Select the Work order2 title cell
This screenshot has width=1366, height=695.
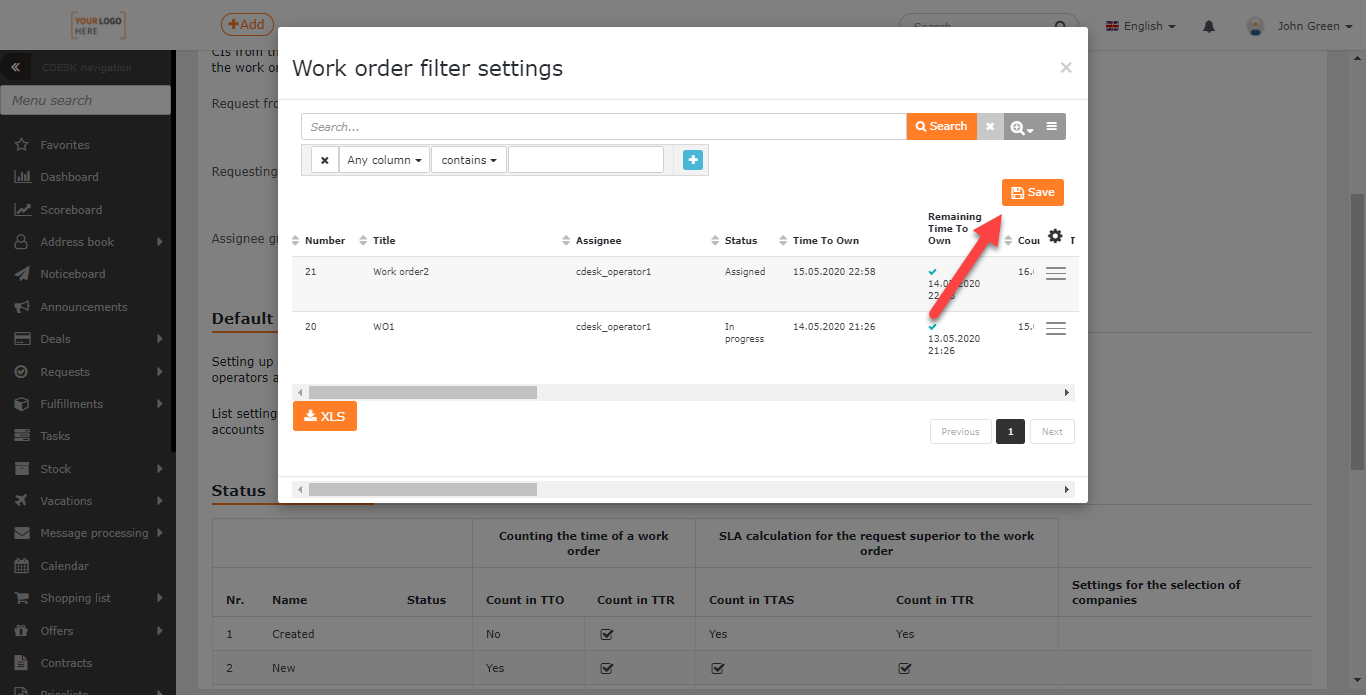tap(401, 272)
